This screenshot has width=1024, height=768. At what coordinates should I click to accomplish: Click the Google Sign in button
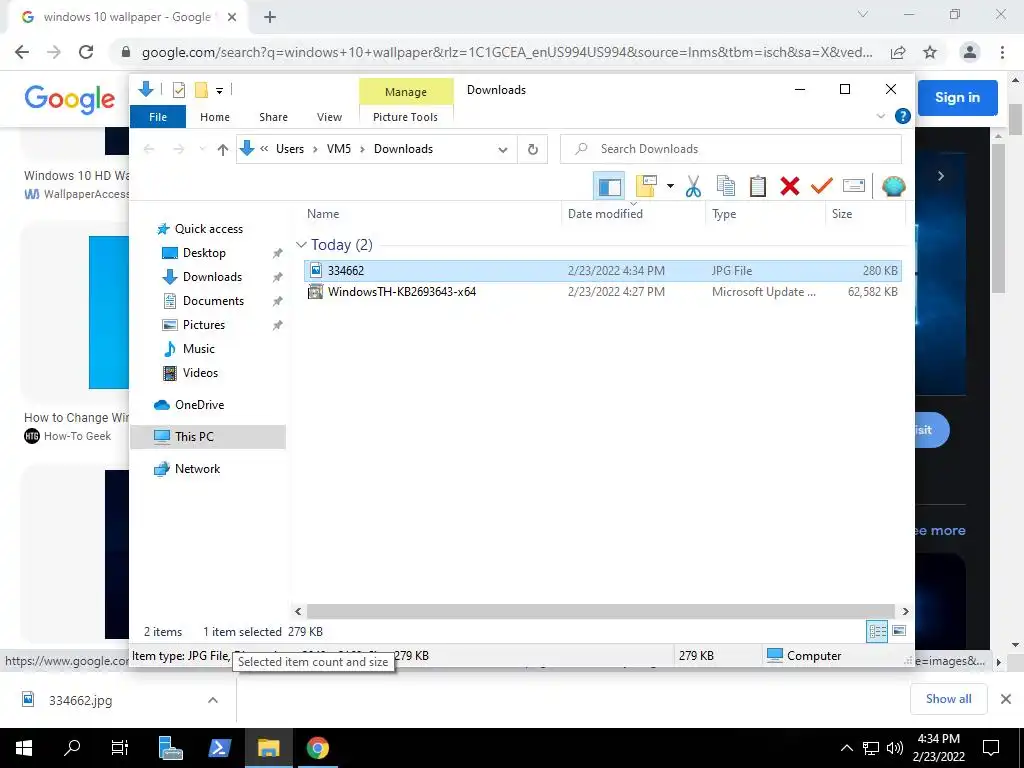click(x=957, y=97)
